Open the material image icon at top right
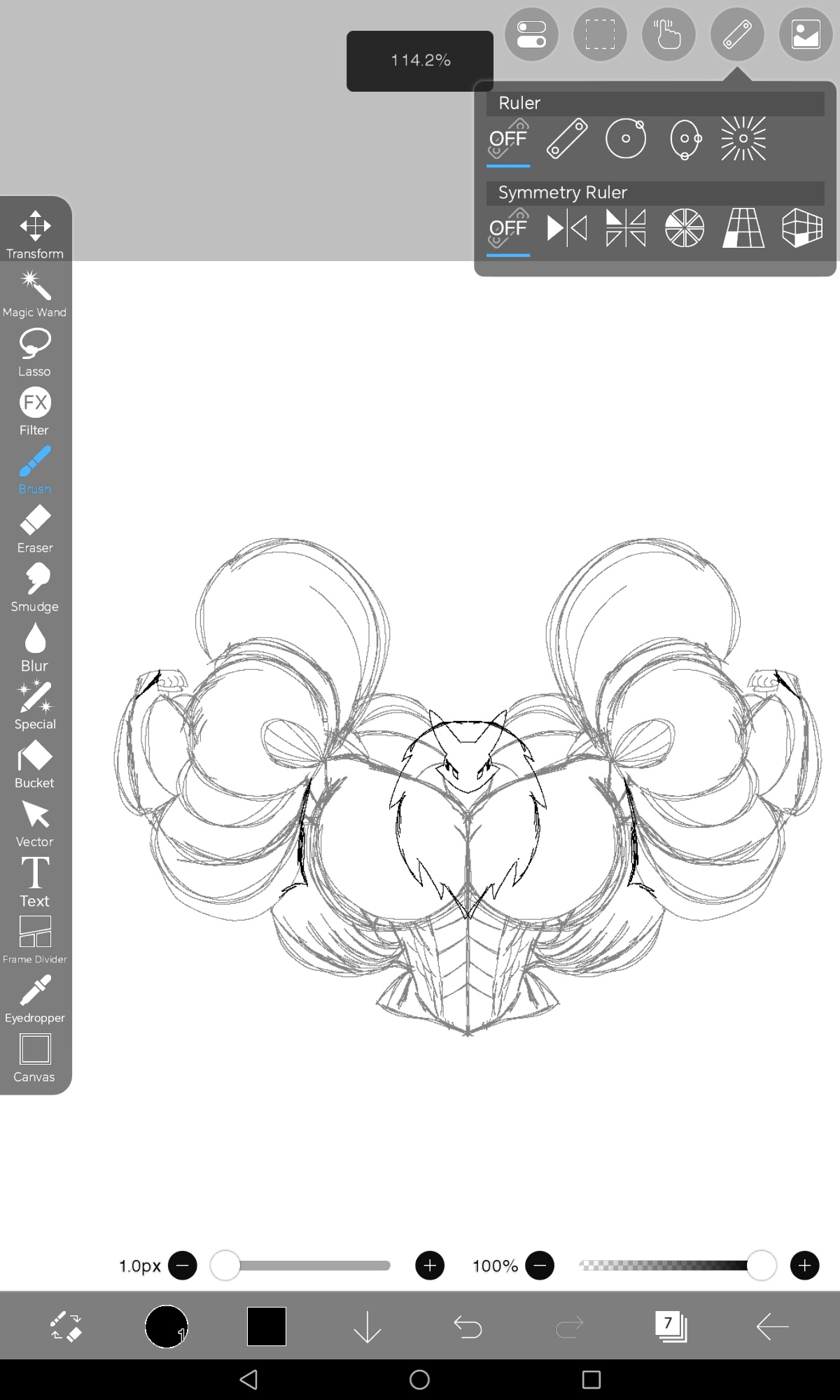The height and width of the screenshot is (1400, 840). (806, 34)
